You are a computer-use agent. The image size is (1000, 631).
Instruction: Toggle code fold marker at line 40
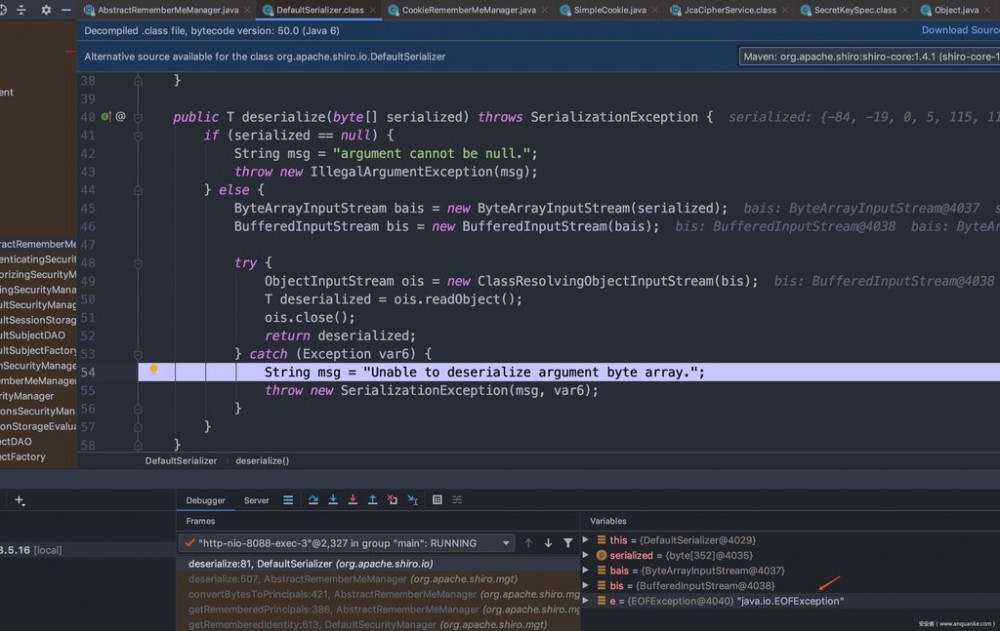[x=136, y=117]
